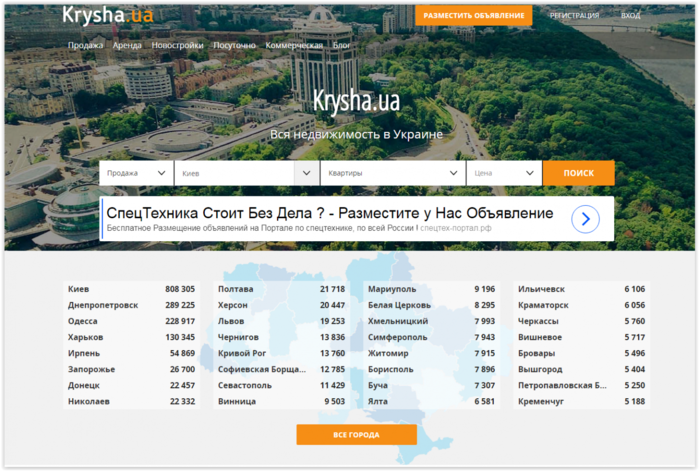
Task: Click the 6 106 listing count
Action: point(635,289)
